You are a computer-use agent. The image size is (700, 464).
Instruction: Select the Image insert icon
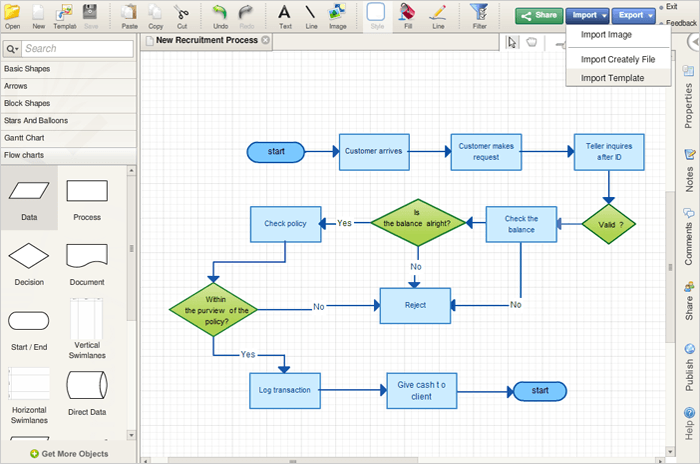[337, 12]
